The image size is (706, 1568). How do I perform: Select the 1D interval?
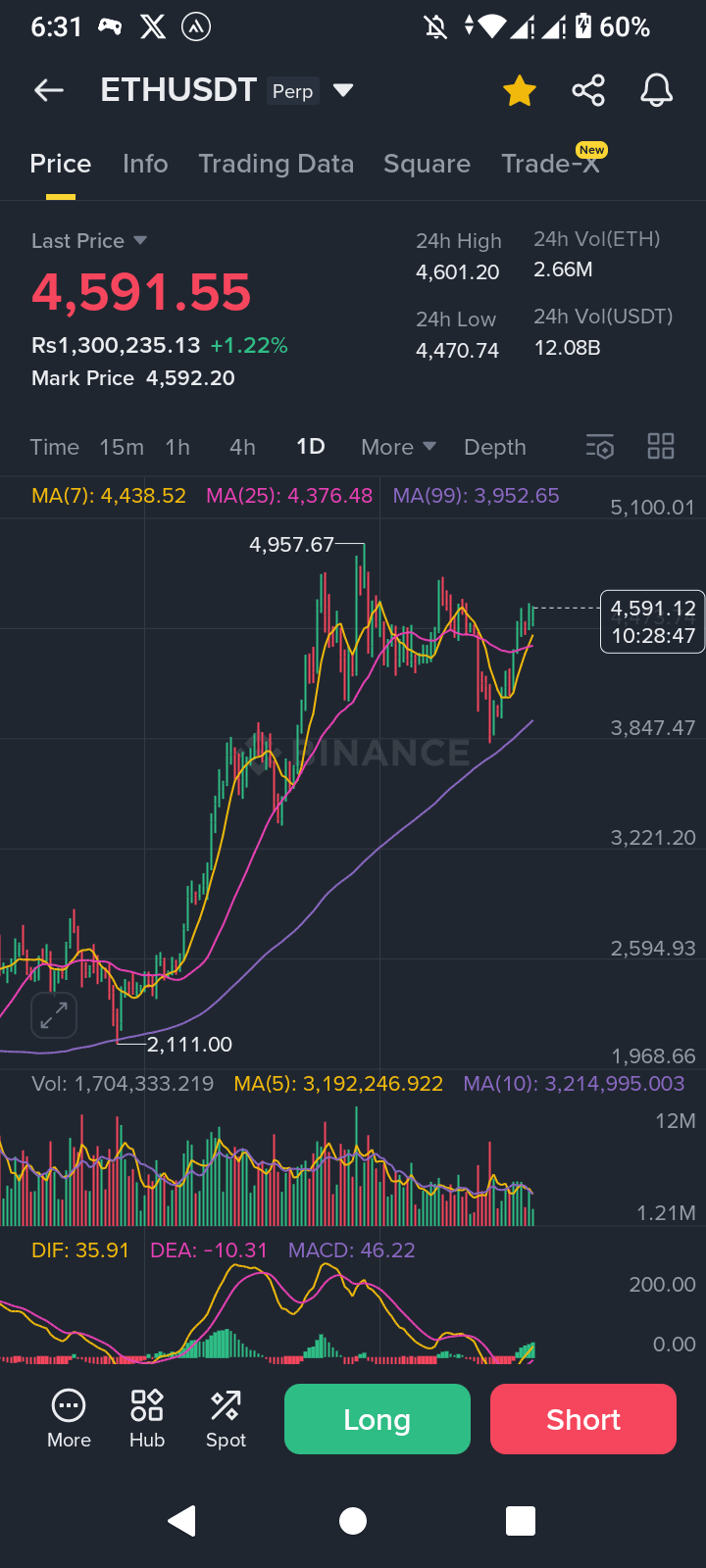pos(311,447)
